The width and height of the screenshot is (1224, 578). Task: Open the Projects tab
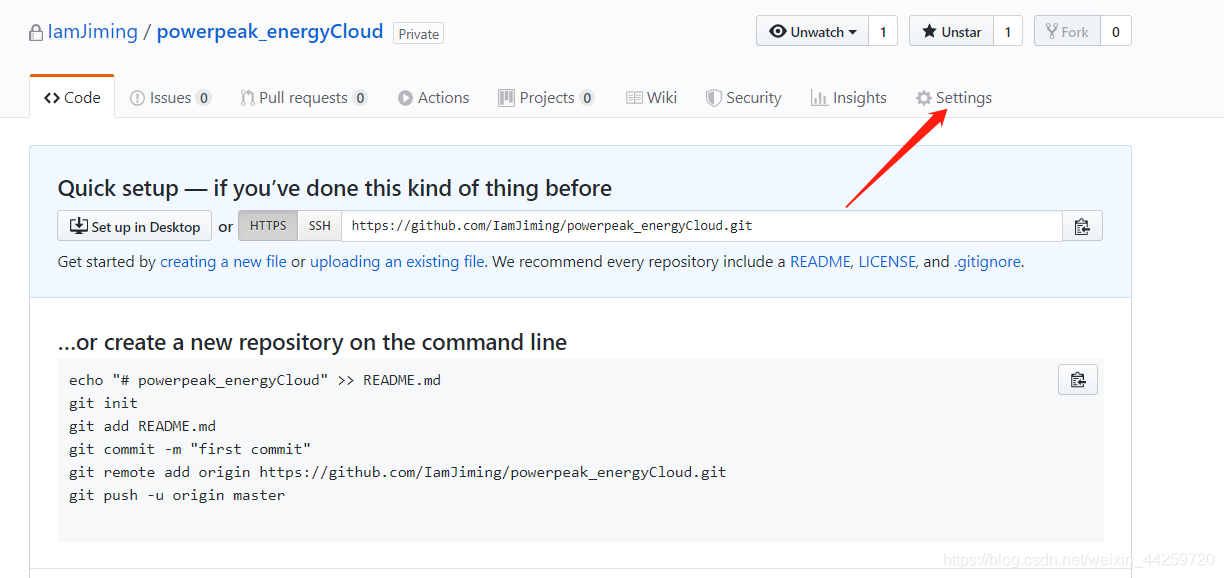click(x=546, y=98)
